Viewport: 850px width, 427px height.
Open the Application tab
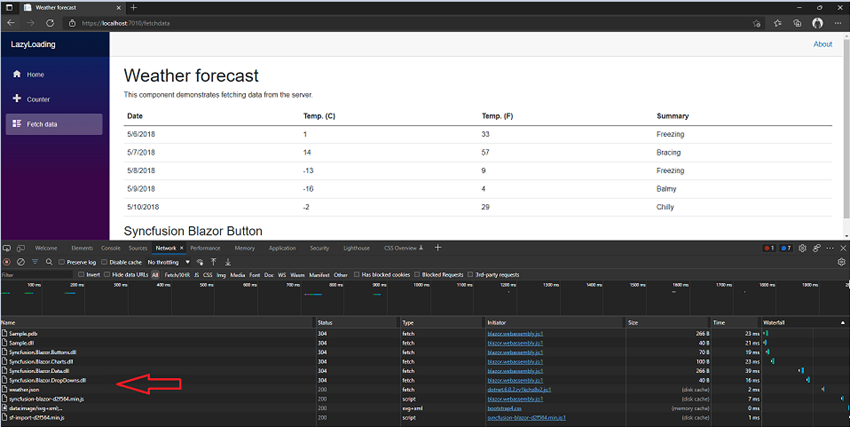282,248
